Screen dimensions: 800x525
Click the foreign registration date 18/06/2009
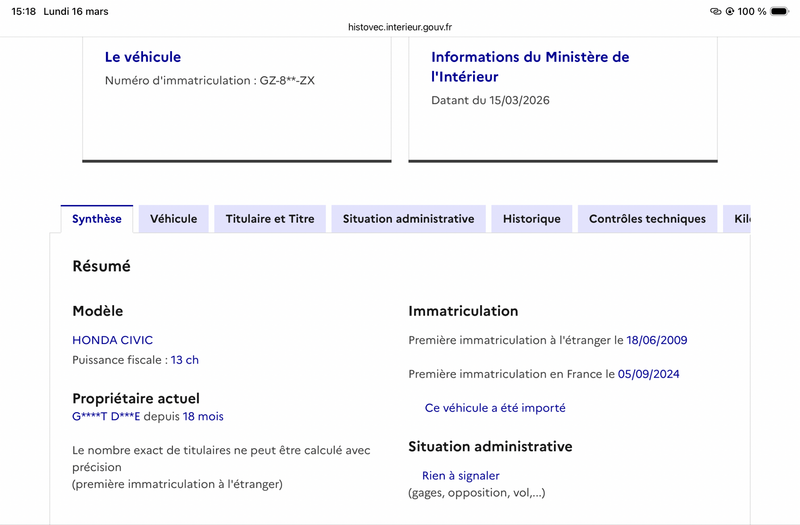point(657,340)
